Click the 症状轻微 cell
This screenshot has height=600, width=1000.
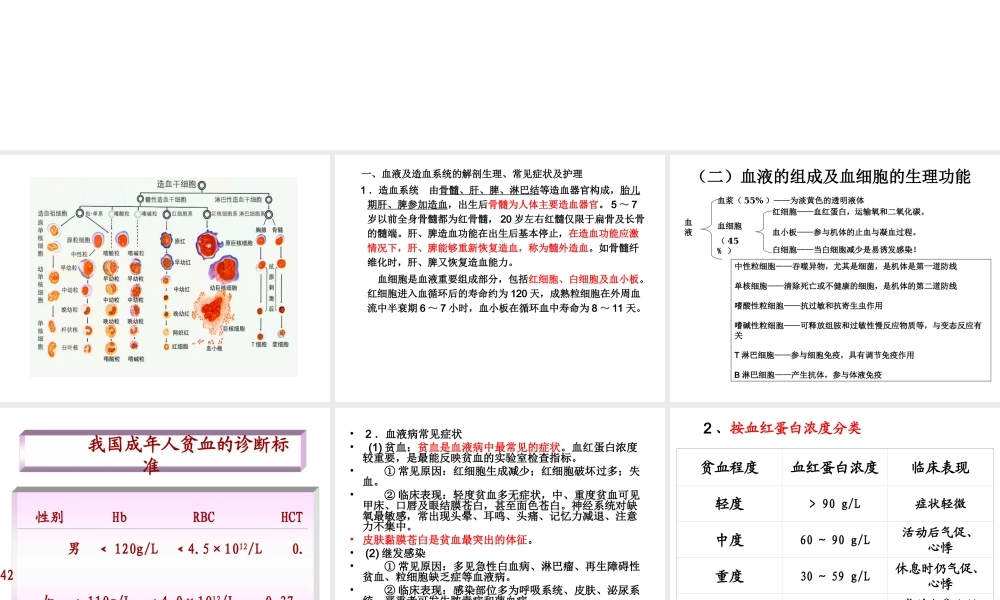click(940, 504)
